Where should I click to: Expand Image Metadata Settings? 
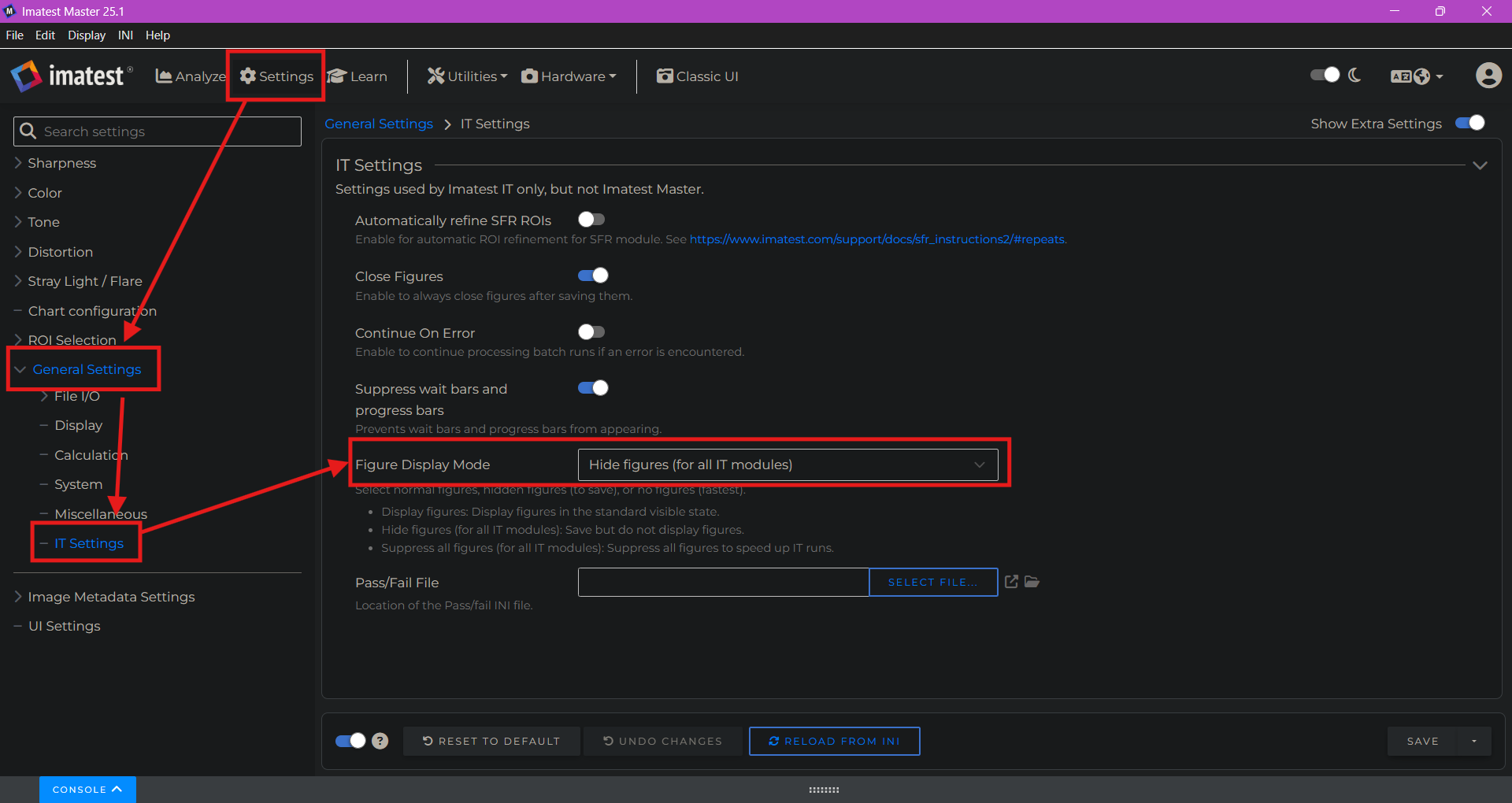[x=104, y=597]
